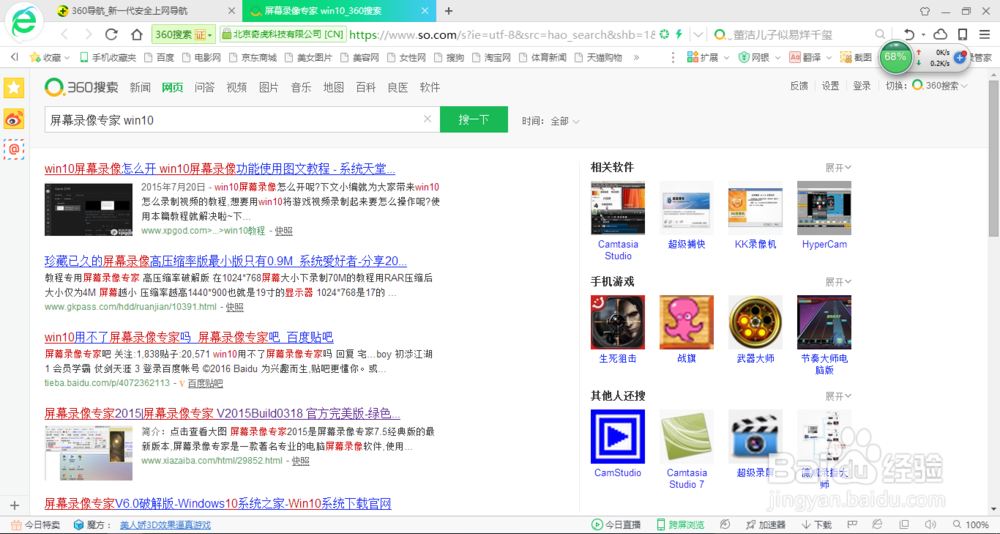Go to the browser home page icon
Image resolution: width=1000 pixels, height=534 pixels.
tap(136, 34)
